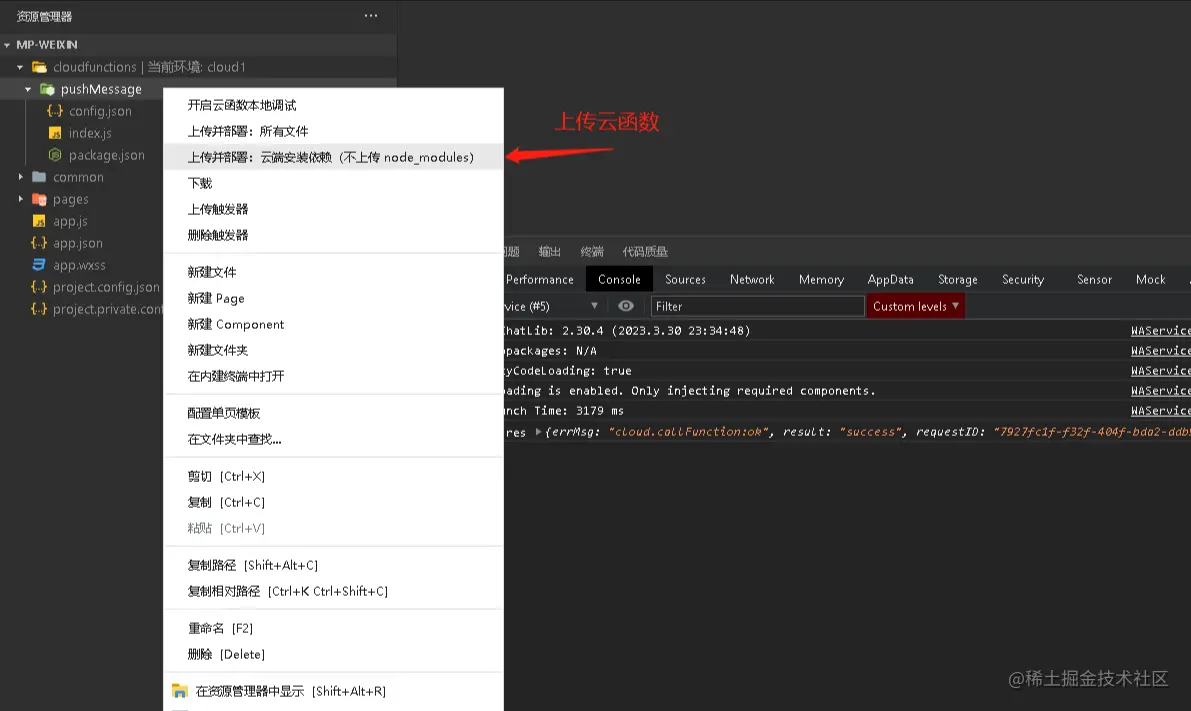Open the Custom levels dropdown
The width and height of the screenshot is (1191, 711).
click(x=915, y=306)
